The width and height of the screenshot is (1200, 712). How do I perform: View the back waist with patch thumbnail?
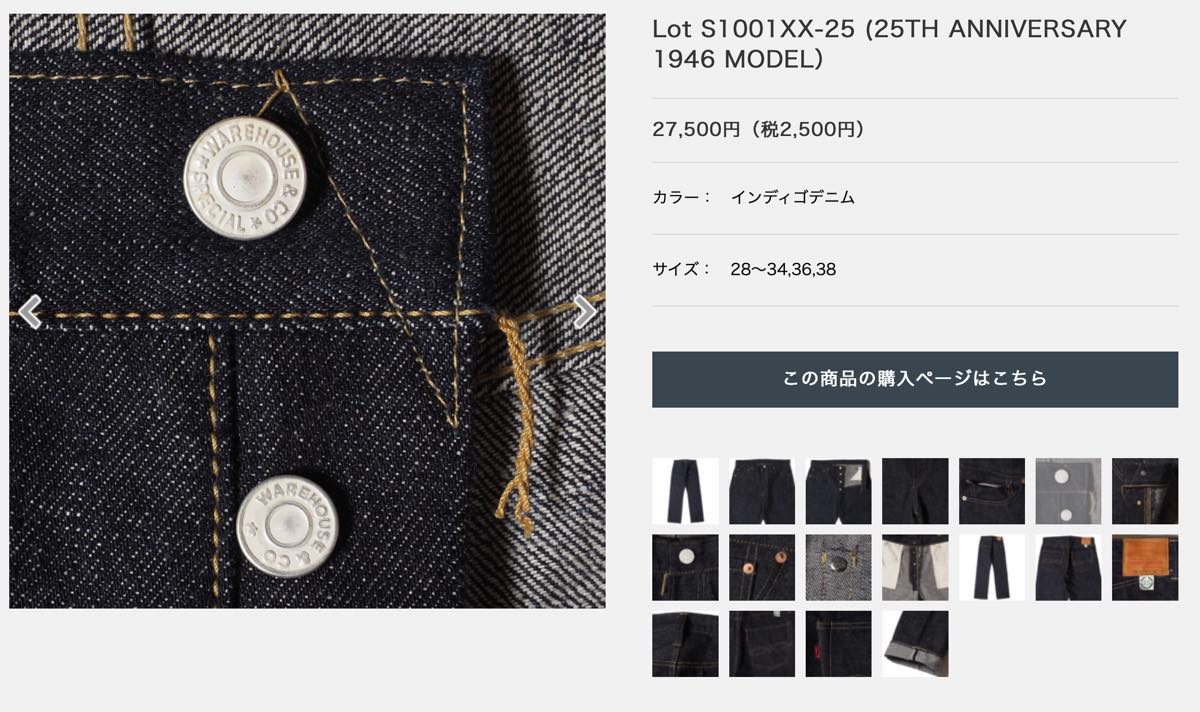(1068, 567)
